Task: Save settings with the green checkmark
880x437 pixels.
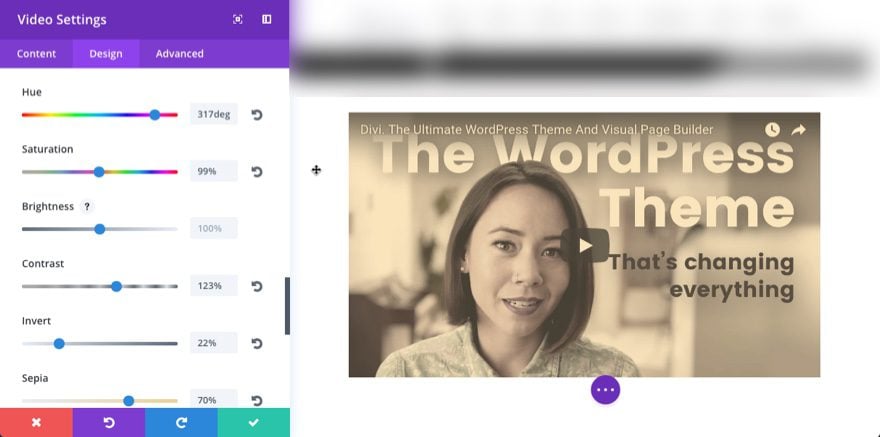Action: coord(254,422)
